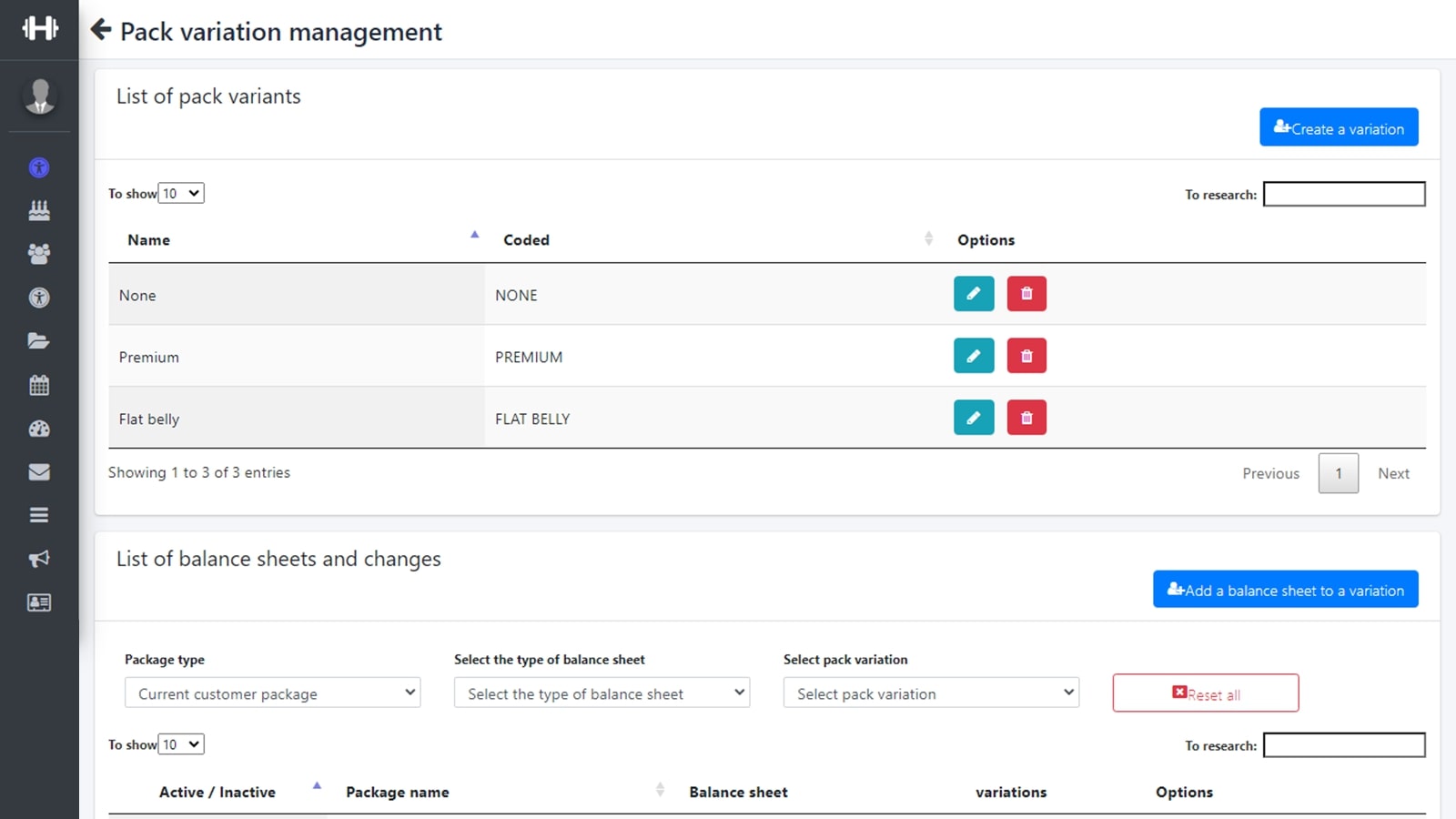Open the hamburger menu in the sidebar
This screenshot has width=1456, height=819.
[39, 515]
